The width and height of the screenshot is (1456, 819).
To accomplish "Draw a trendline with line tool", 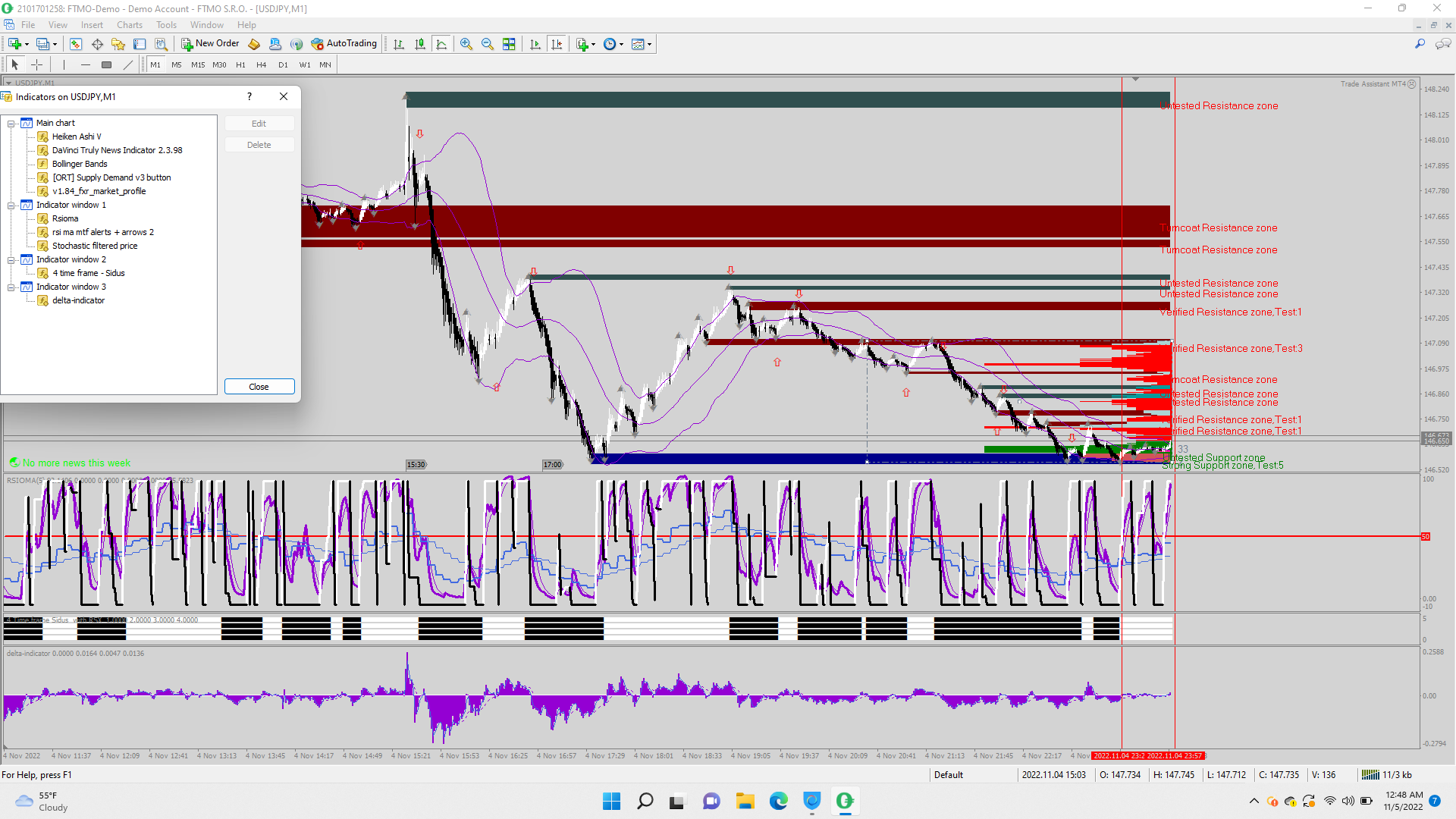I will point(128,64).
